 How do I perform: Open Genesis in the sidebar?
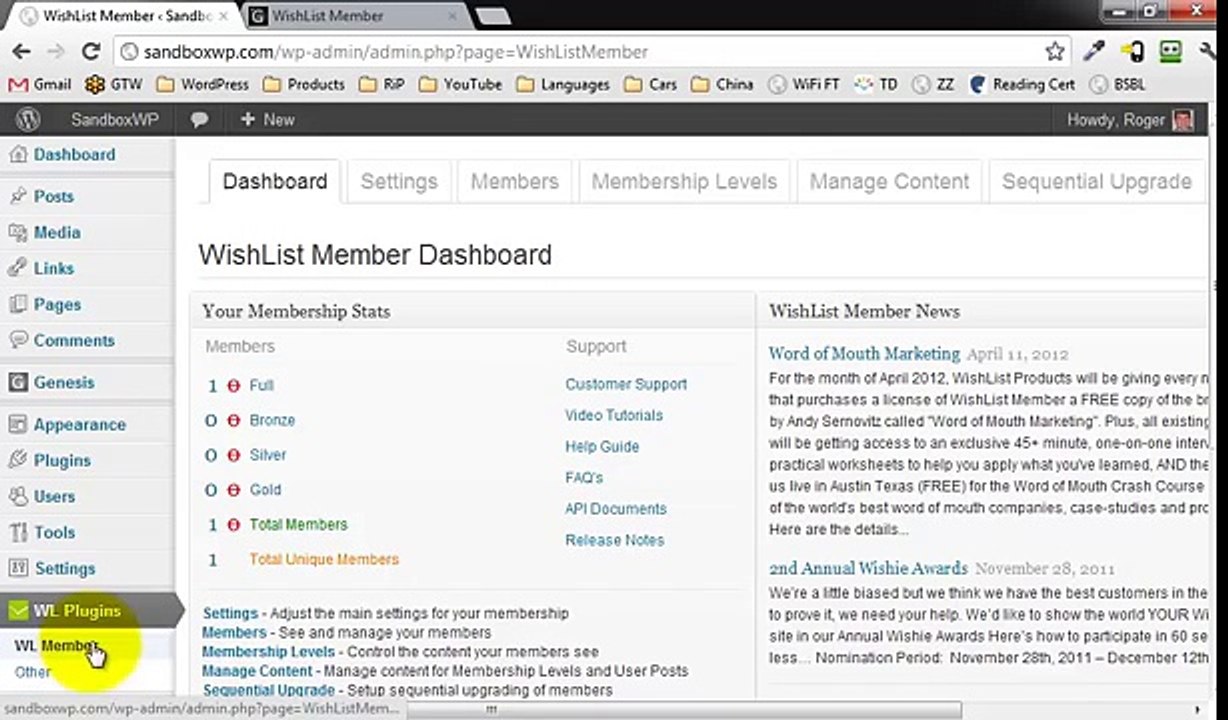pos(64,383)
